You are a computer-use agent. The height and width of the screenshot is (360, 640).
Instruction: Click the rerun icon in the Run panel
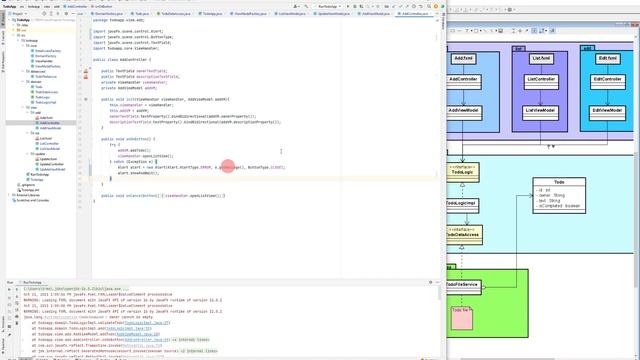(9, 290)
